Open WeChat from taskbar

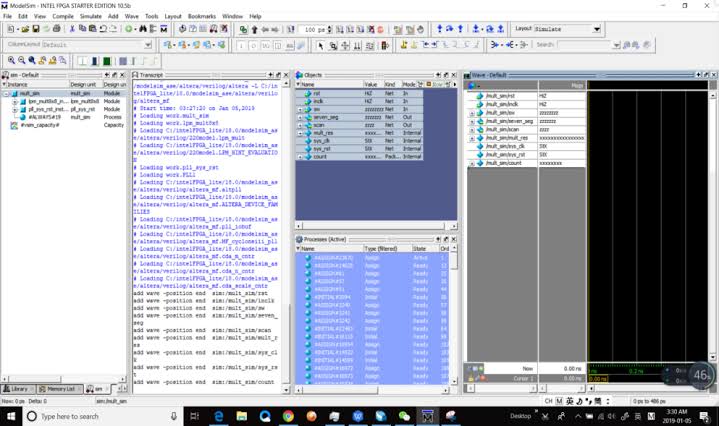click(x=404, y=416)
